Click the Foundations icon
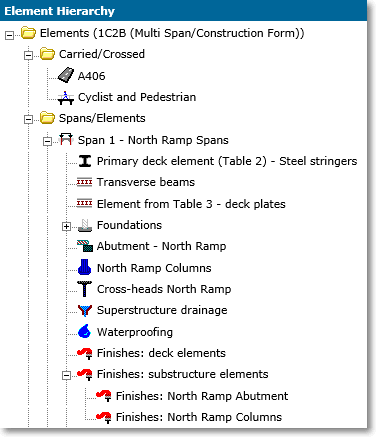The image size is (376, 437). [x=85, y=225]
